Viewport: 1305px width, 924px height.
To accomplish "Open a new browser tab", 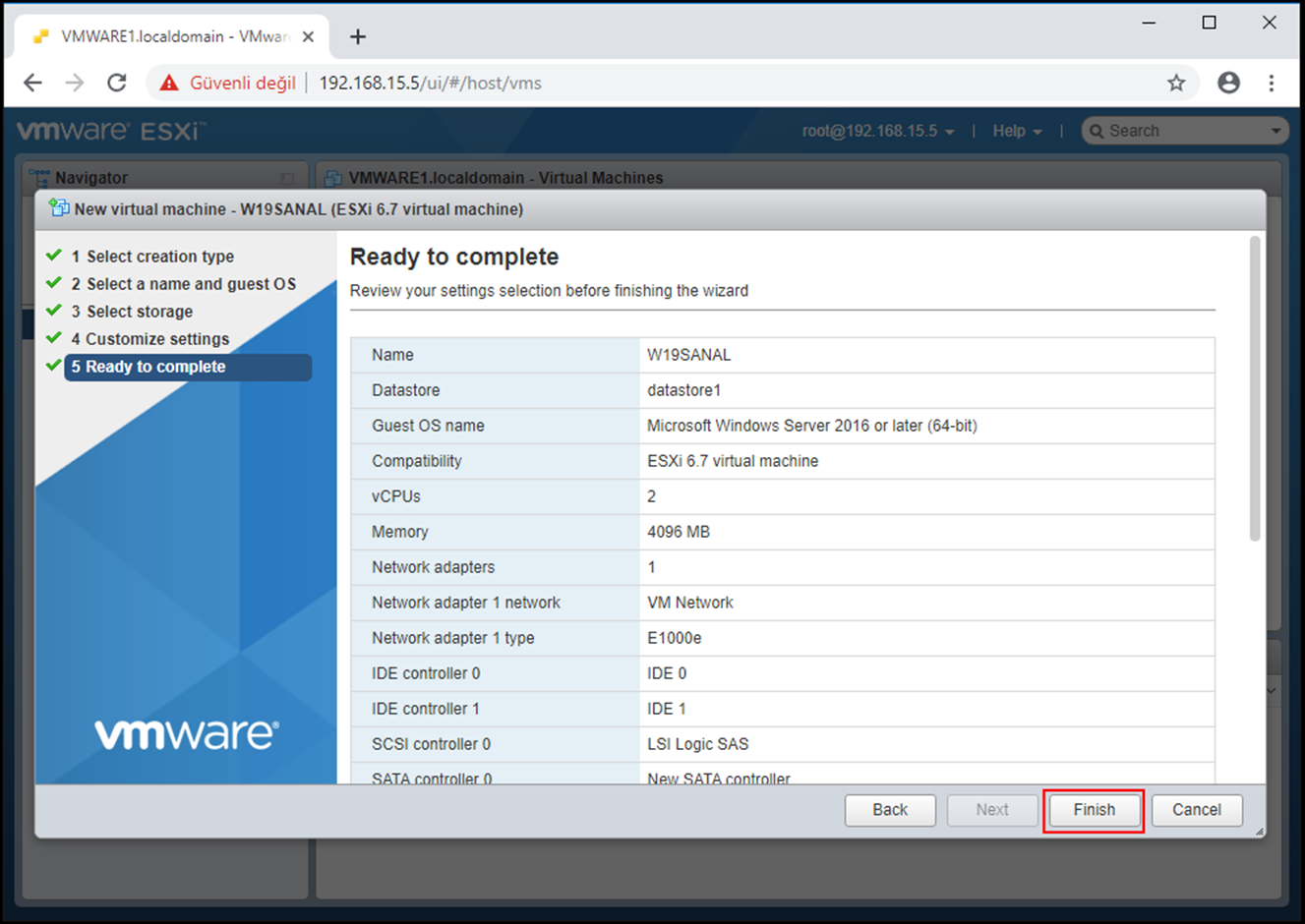I will 358,36.
